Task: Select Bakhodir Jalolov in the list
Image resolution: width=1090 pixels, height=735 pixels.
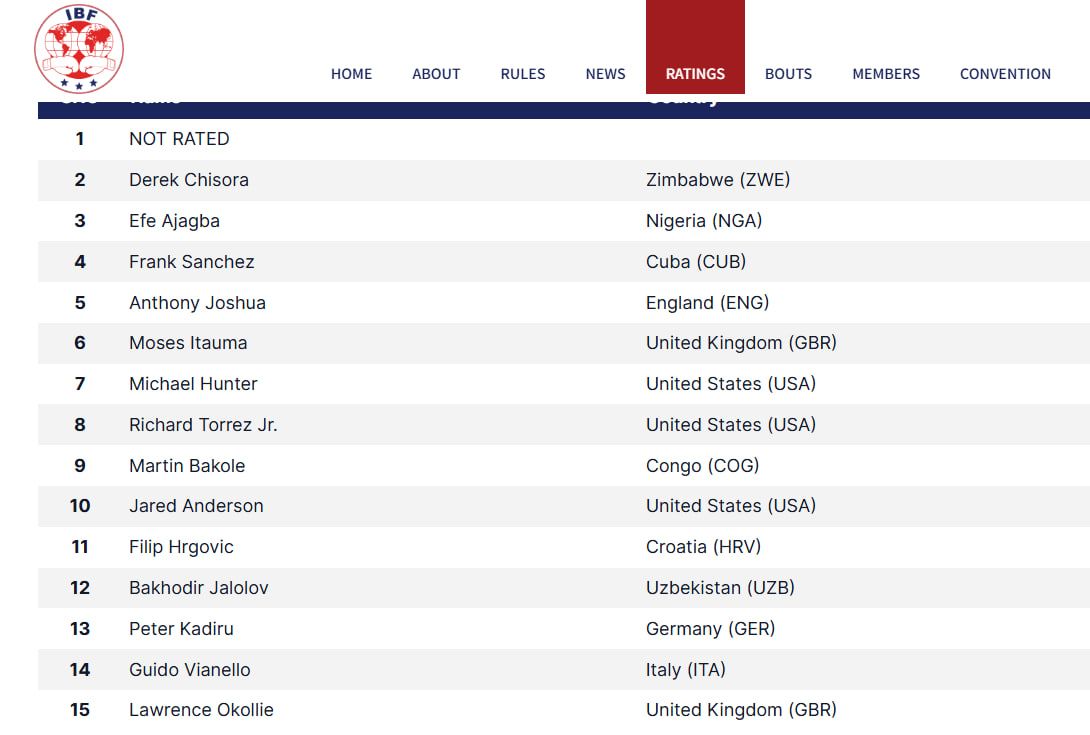Action: click(x=198, y=588)
